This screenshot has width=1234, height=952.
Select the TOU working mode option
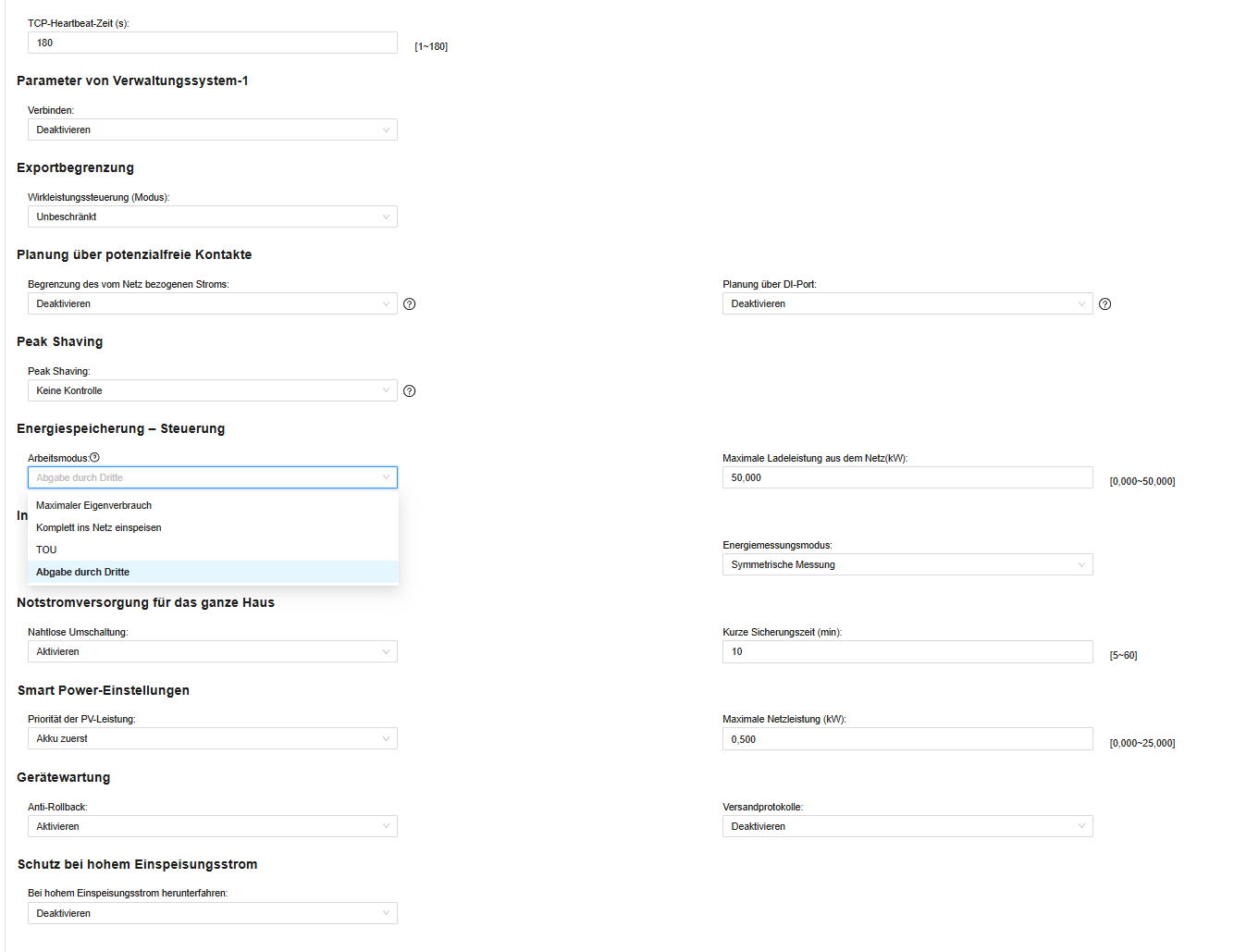pyautogui.click(x=46, y=550)
